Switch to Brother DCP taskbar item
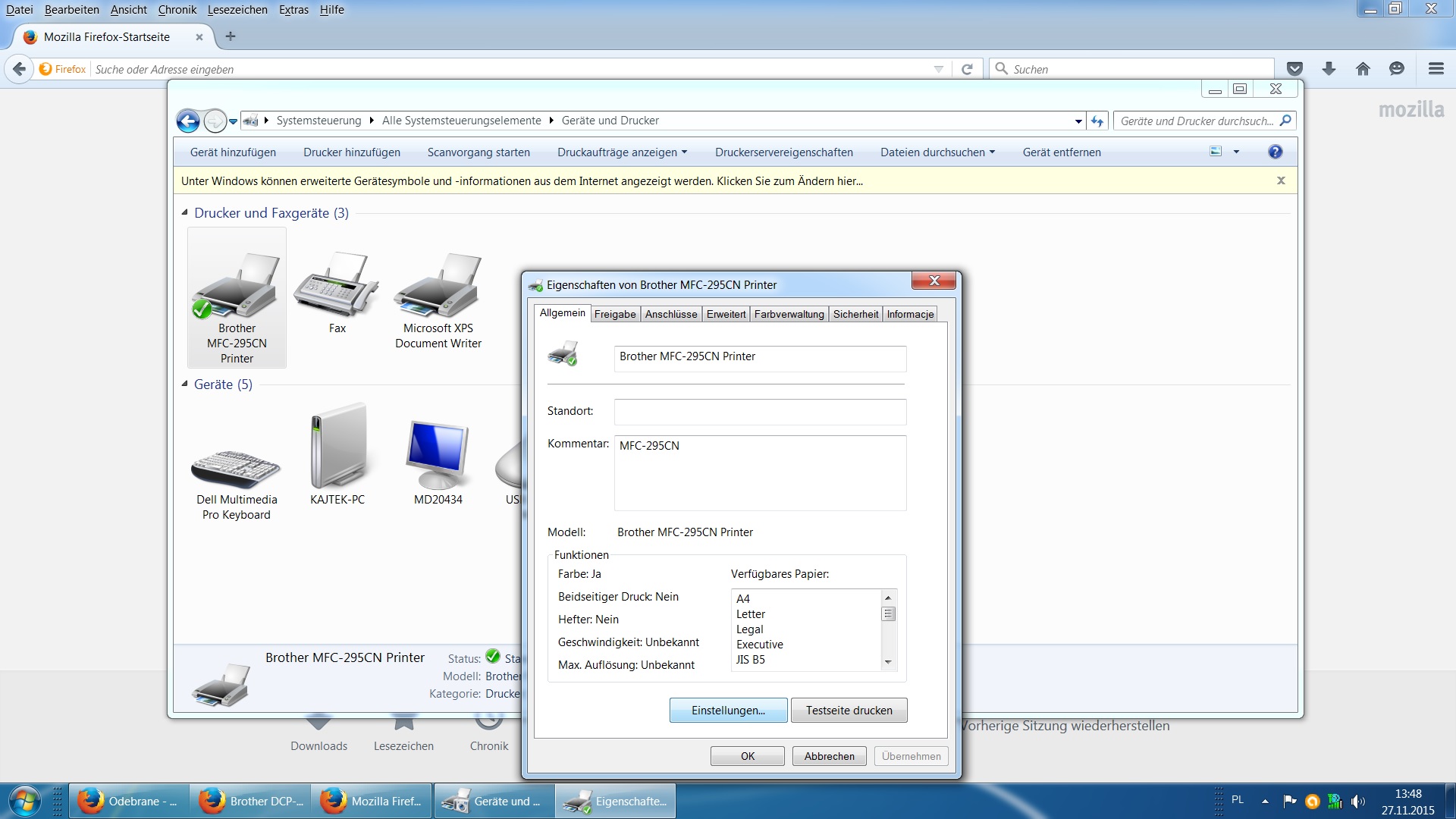 [250, 802]
